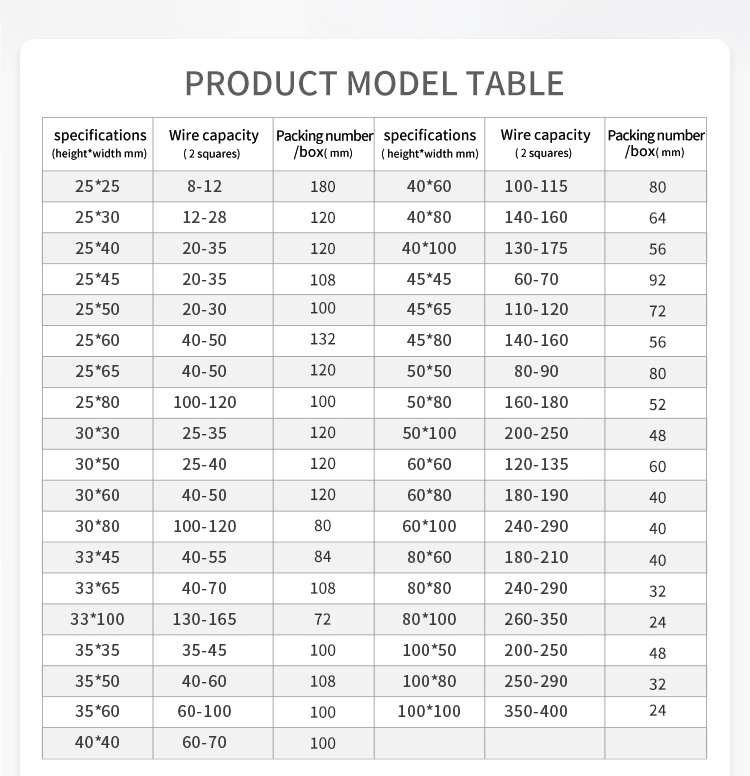The width and height of the screenshot is (750, 776).
Task: Click the right Wire capacity column header
Action: coord(545,143)
